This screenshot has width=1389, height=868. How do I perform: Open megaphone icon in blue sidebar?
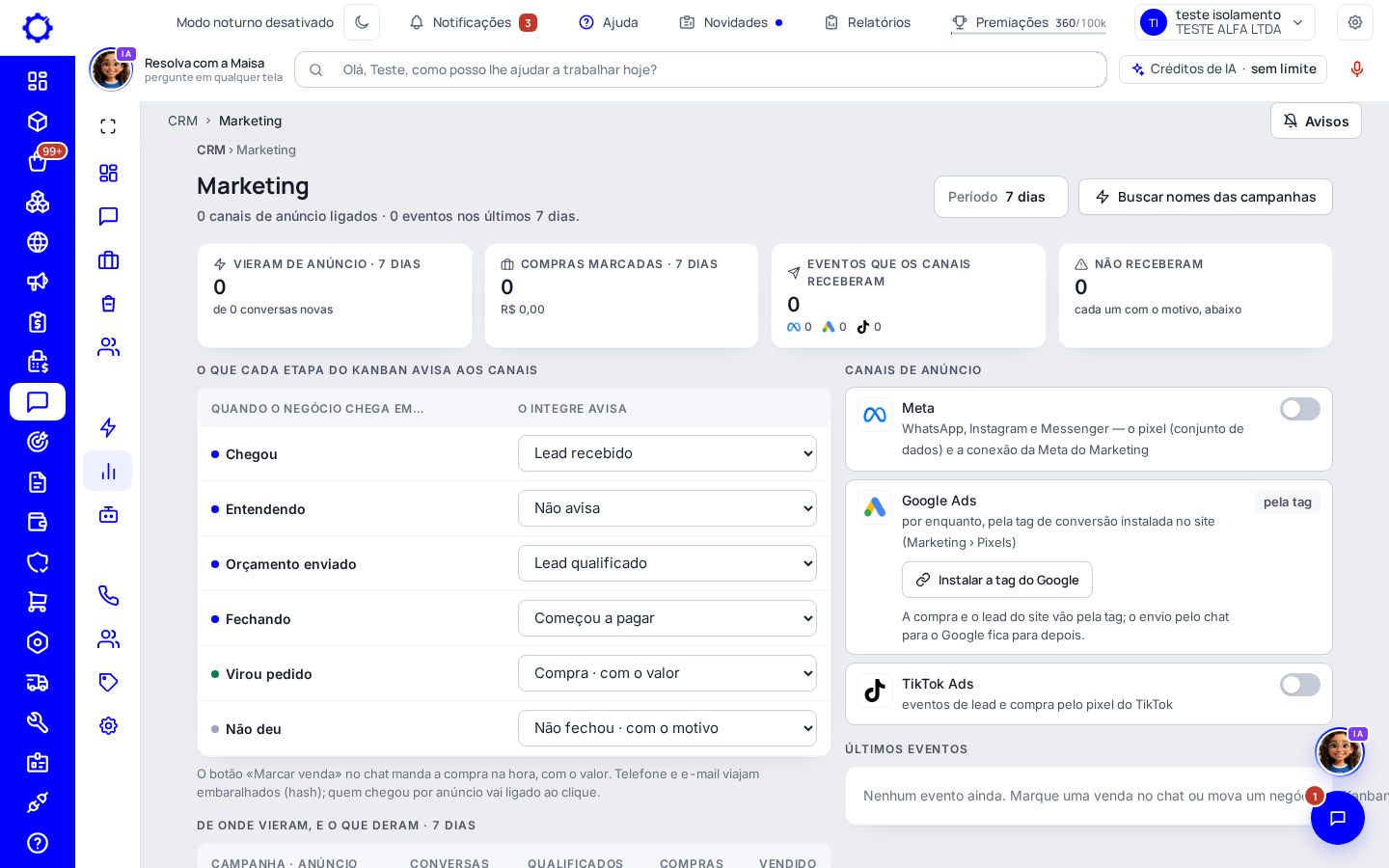click(x=38, y=282)
